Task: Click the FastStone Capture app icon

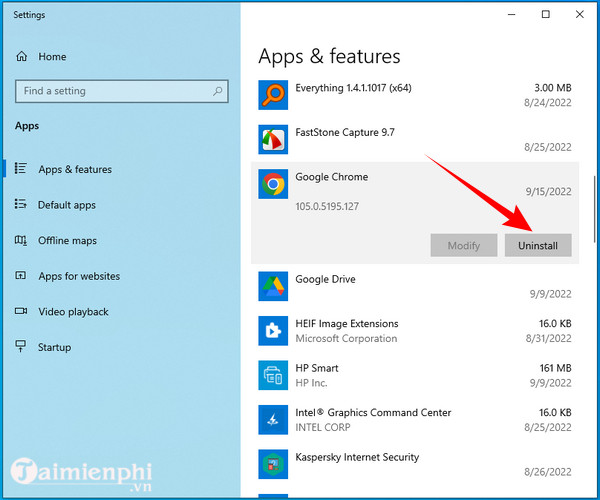Action: (x=273, y=140)
